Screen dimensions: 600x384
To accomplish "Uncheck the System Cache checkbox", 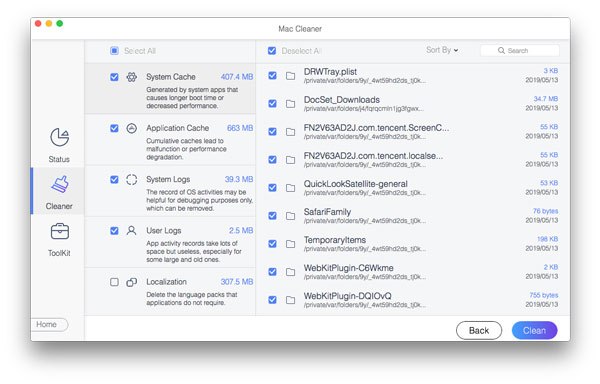I will coord(114,77).
